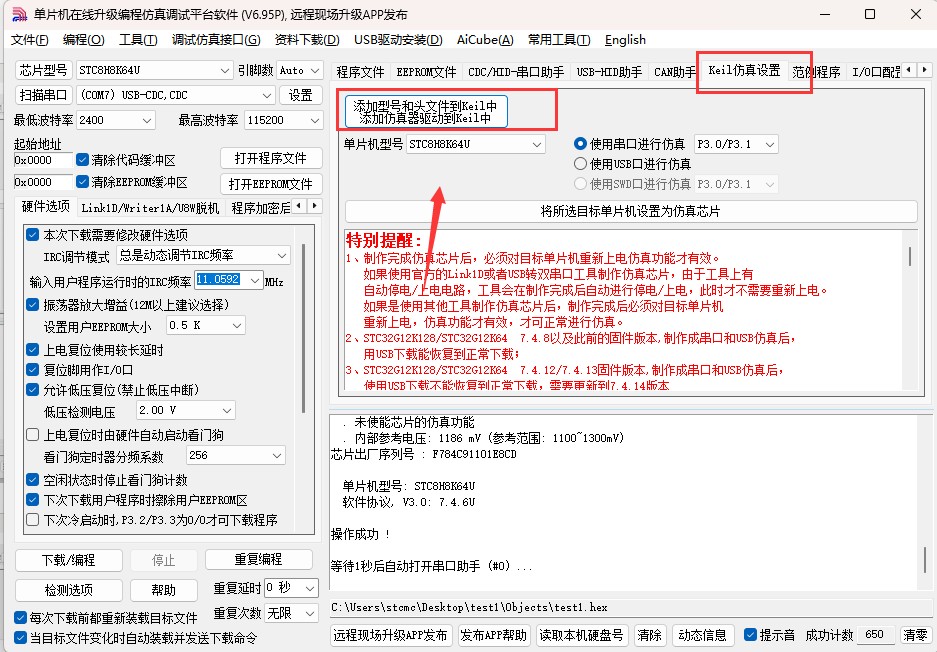Click scrollbar of hardware options list
Image resolution: width=937 pixels, height=652 pixels.
point(304,329)
